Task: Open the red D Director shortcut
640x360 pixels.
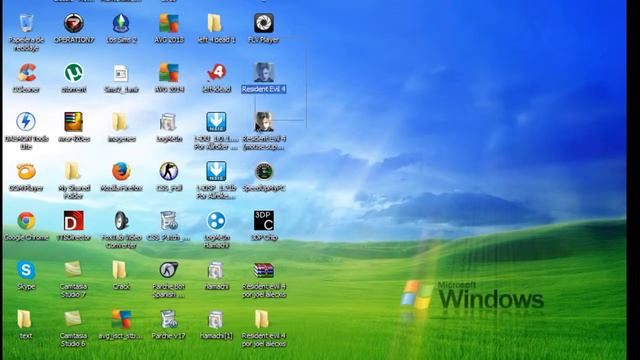Action: click(74, 221)
